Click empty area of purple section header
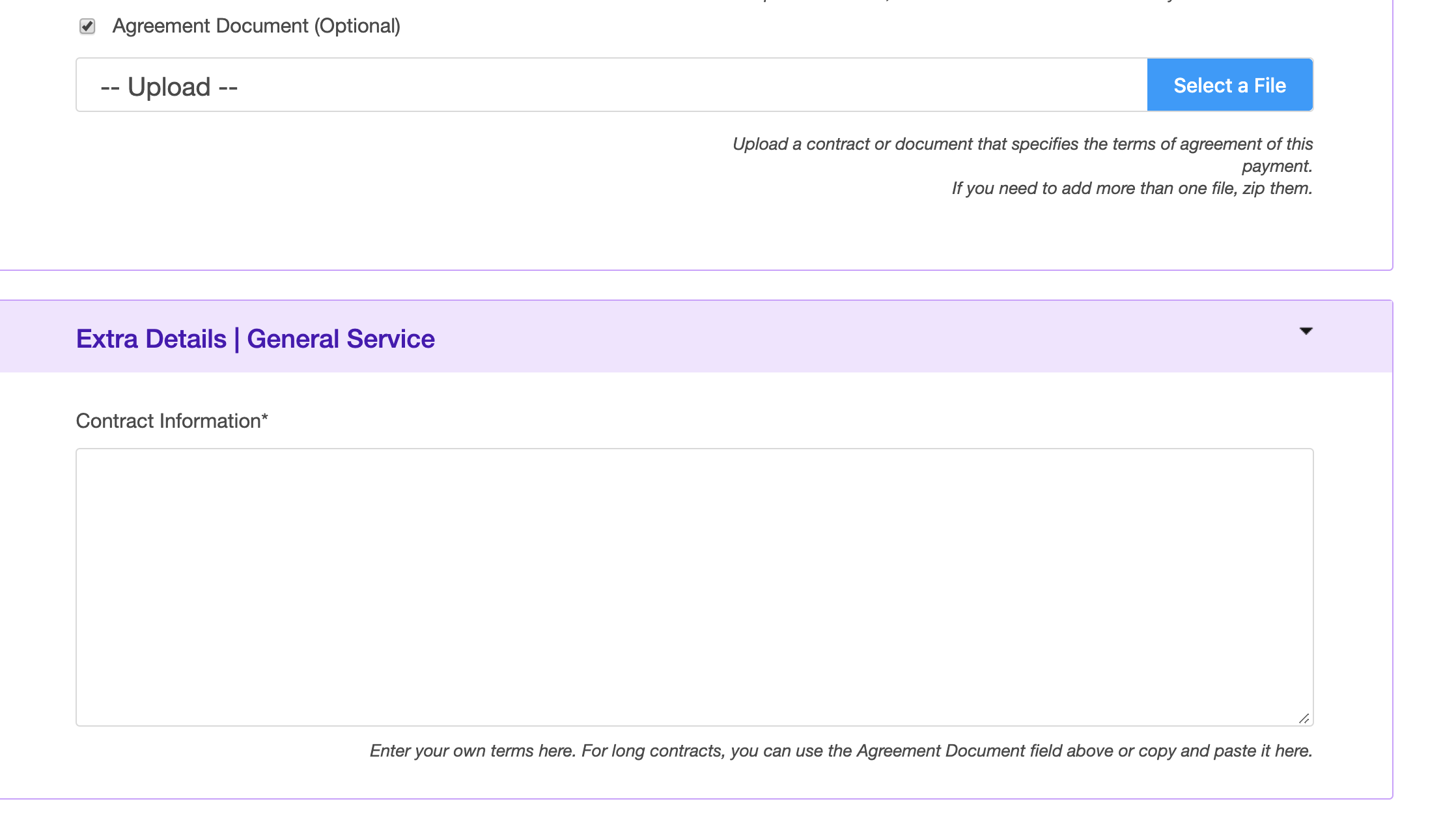1456x823 pixels. coord(847,337)
